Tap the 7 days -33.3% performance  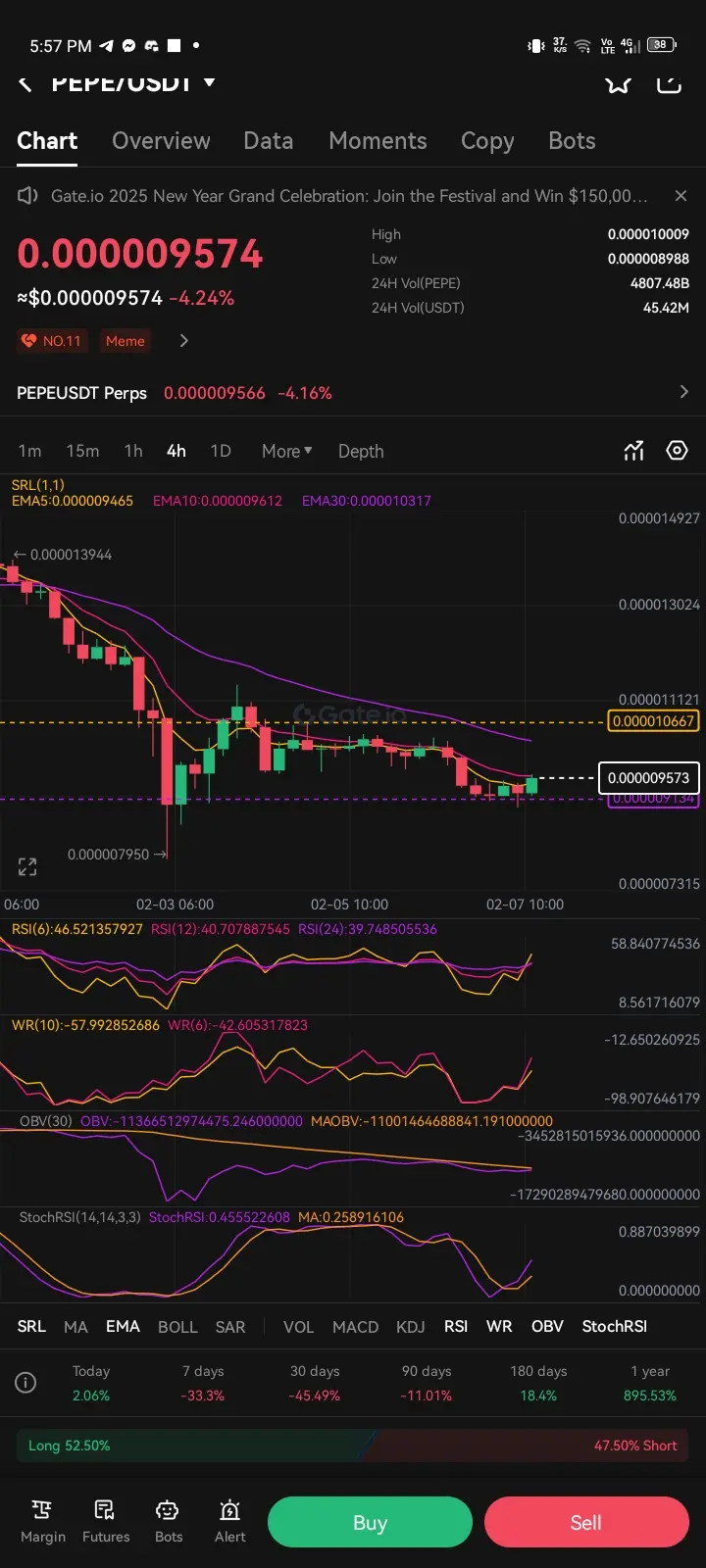pyautogui.click(x=203, y=1383)
